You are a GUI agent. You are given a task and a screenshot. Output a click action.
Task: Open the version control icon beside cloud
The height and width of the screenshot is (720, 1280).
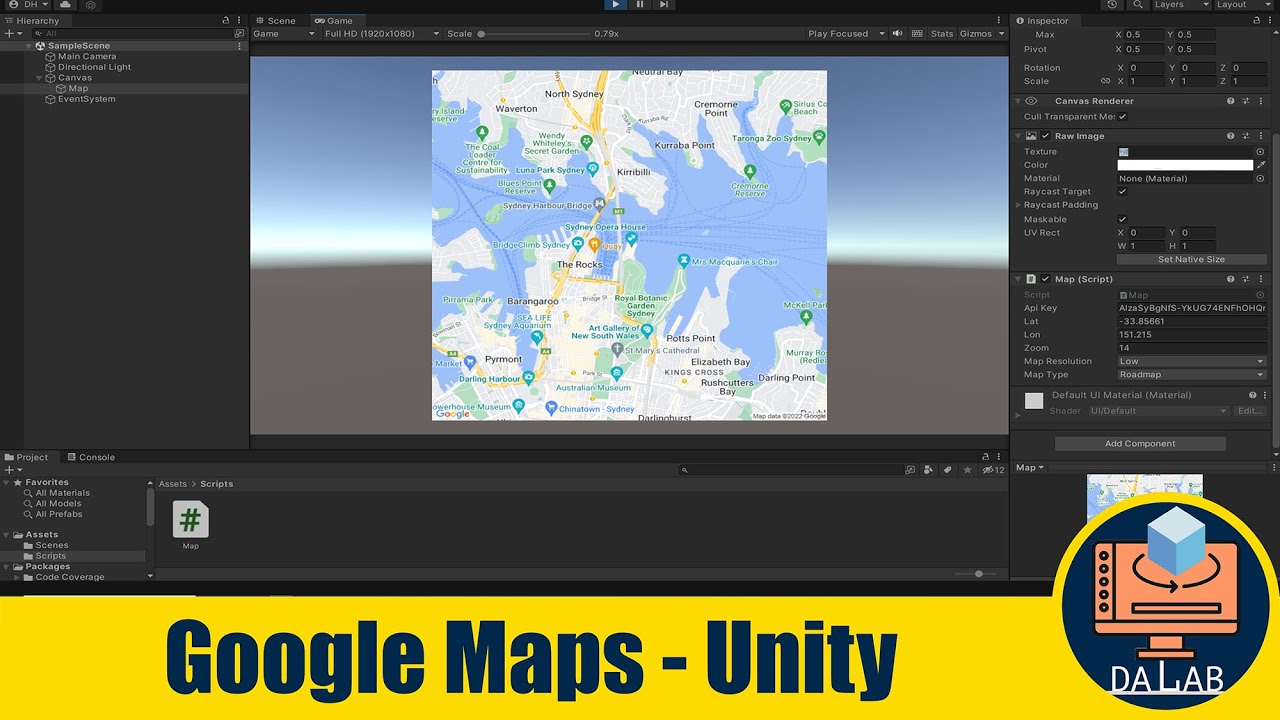[91, 5]
